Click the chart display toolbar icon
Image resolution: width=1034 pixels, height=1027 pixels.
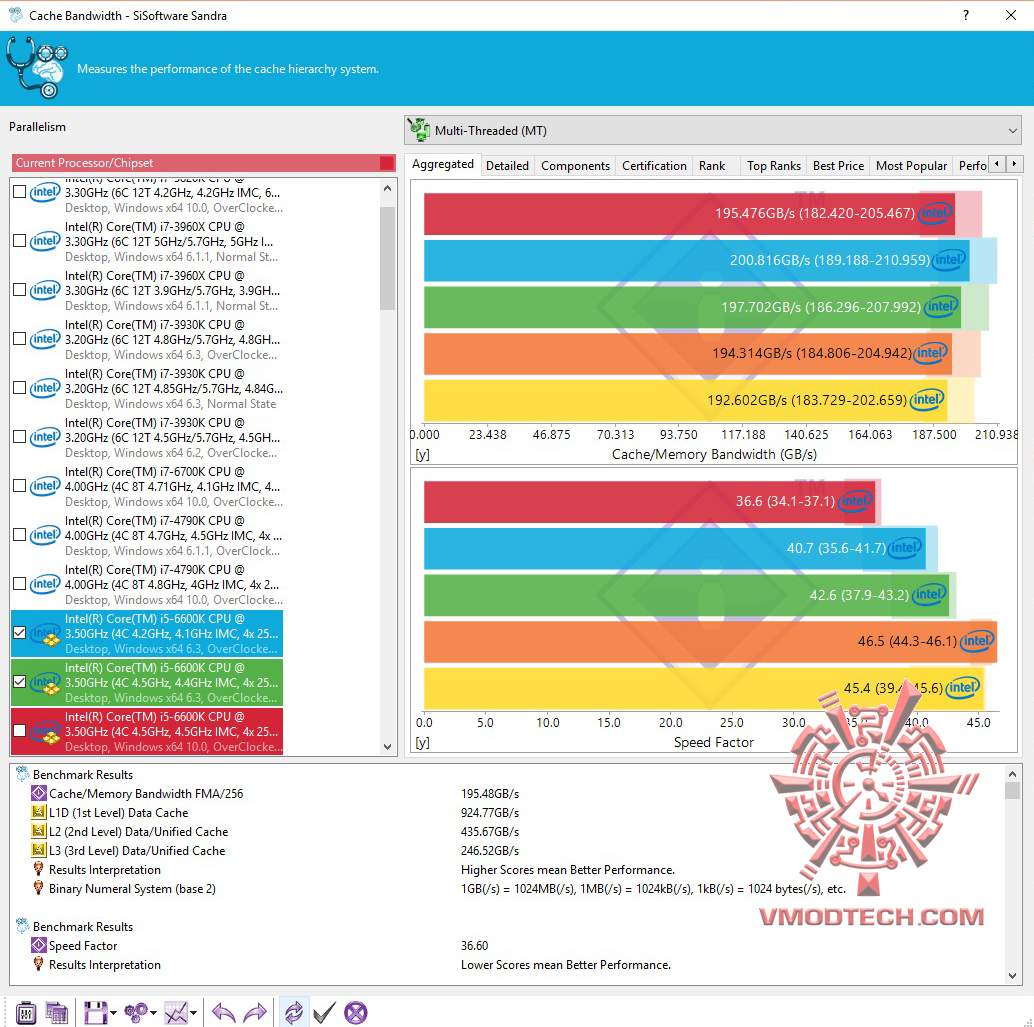tap(177, 1012)
